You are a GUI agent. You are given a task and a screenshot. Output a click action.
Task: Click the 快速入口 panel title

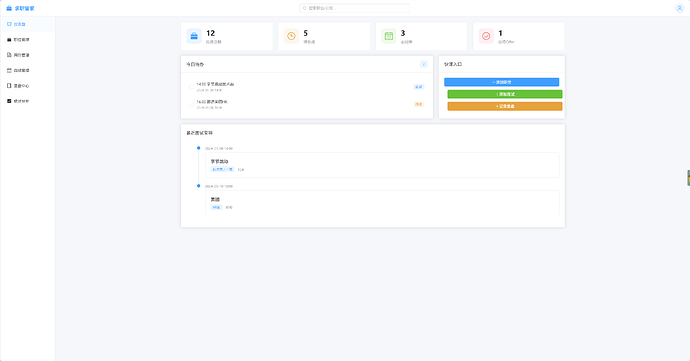coord(453,64)
